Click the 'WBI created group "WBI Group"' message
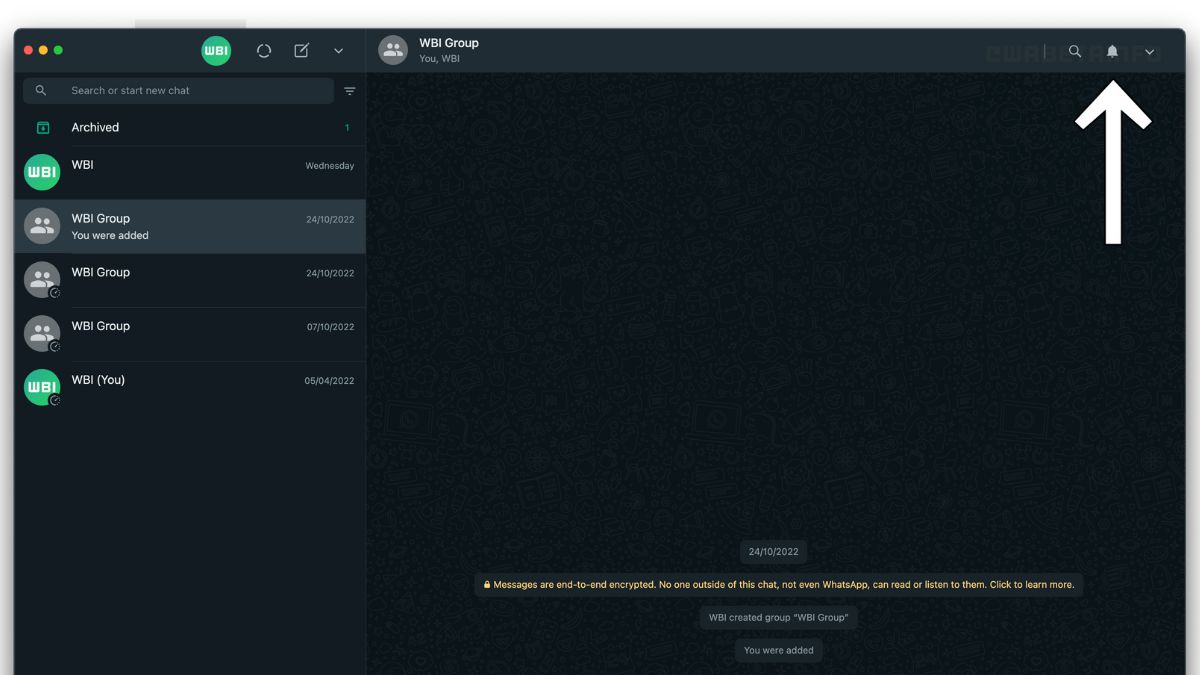The width and height of the screenshot is (1200, 675). [779, 618]
